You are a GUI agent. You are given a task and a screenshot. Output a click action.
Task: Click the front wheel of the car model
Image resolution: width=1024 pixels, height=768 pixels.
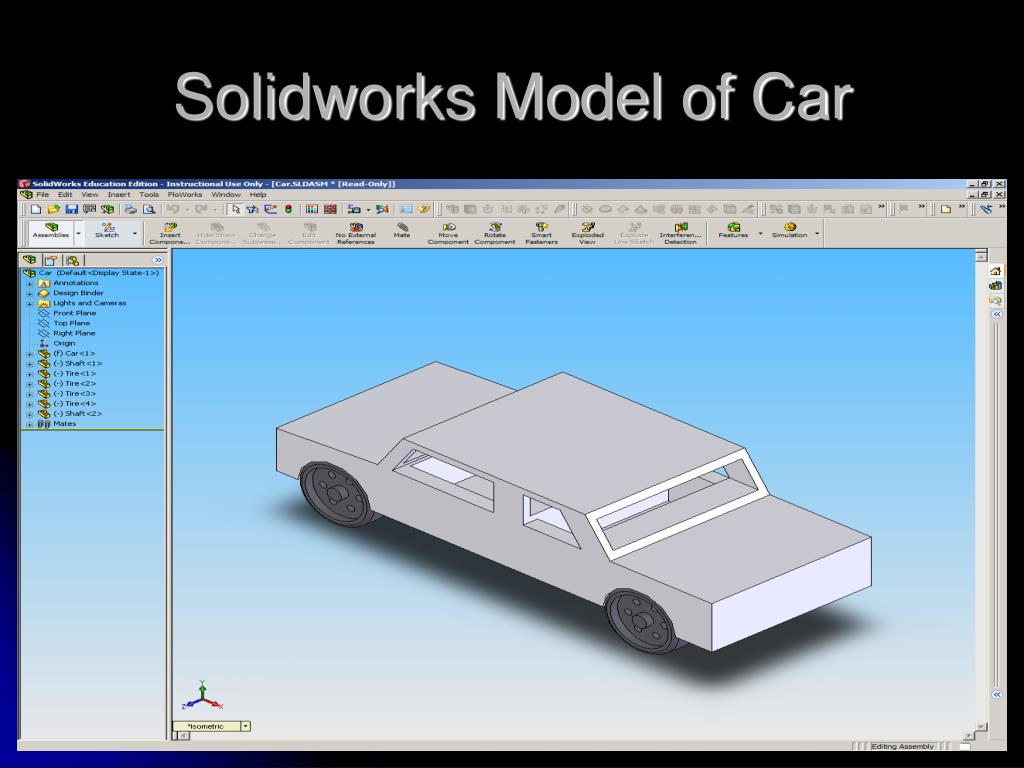click(x=643, y=621)
